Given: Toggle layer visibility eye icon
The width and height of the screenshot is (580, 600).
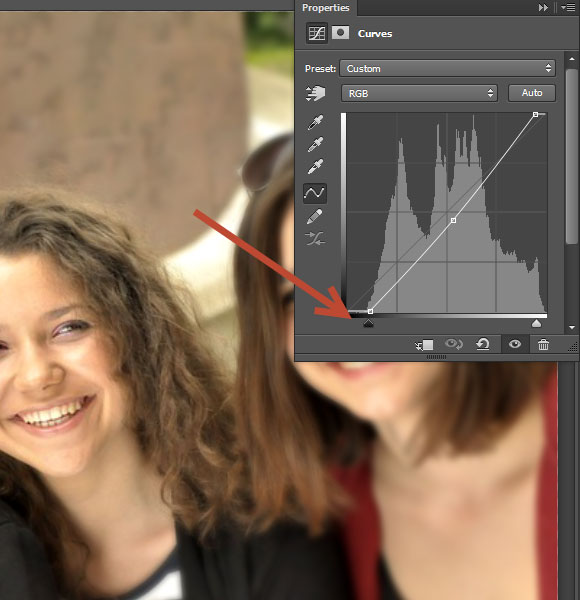Looking at the screenshot, I should click(x=515, y=344).
